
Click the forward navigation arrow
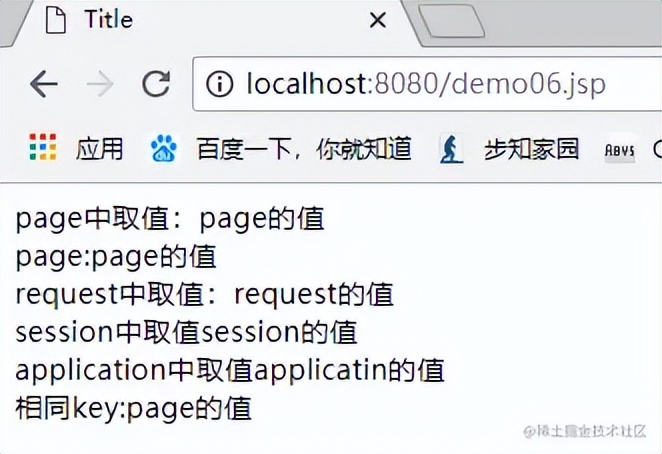pyautogui.click(x=100, y=84)
